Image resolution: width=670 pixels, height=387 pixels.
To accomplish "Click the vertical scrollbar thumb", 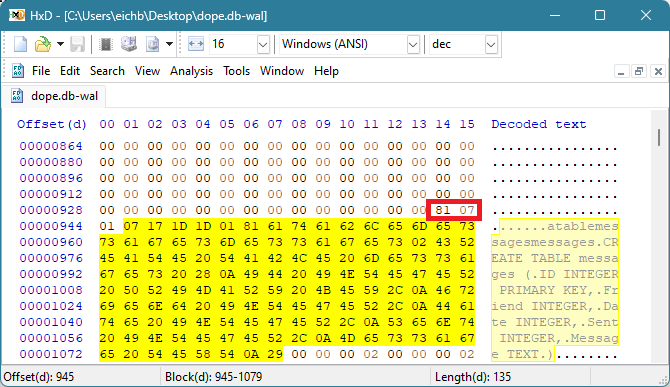I will [659, 137].
